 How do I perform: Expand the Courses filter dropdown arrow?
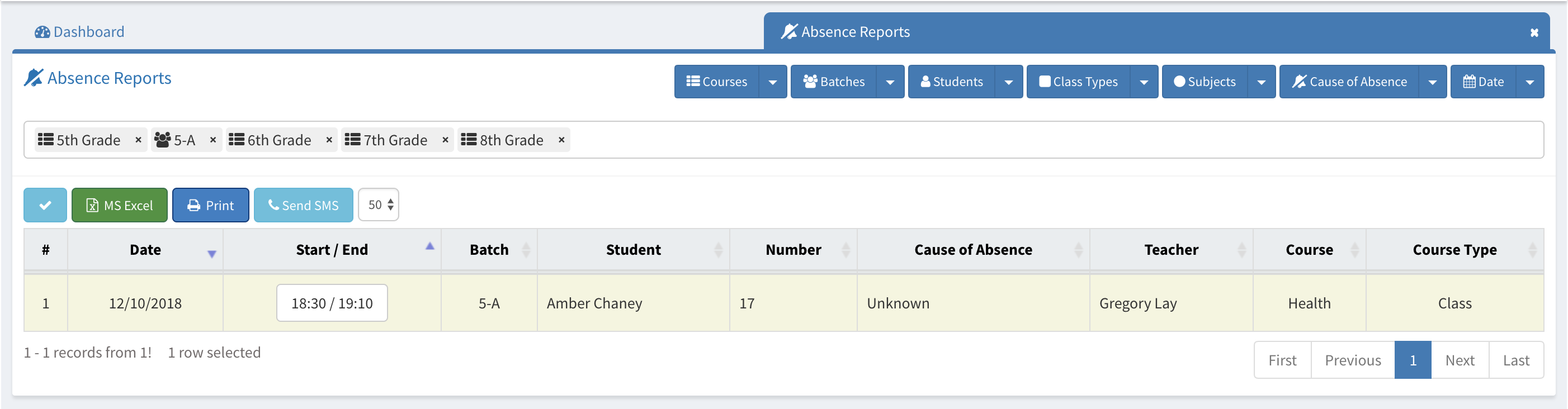tap(772, 82)
